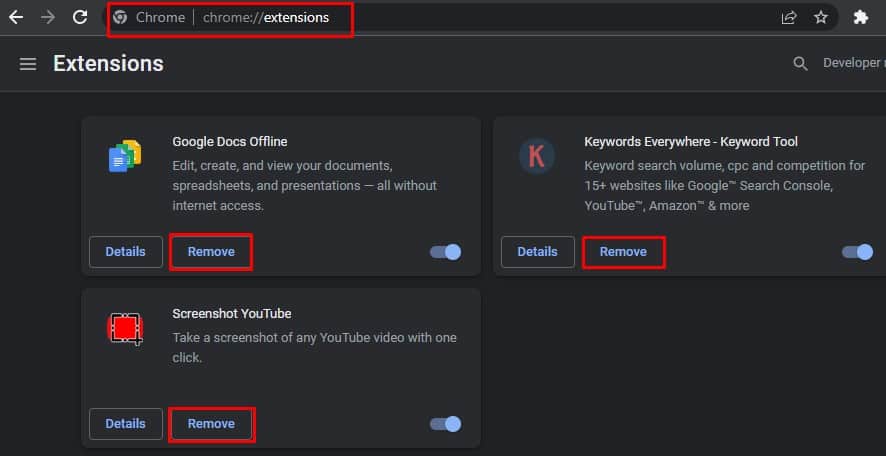Turn off the Keywords Everywhere toggle
This screenshot has height=456, width=886.
pos(858,252)
